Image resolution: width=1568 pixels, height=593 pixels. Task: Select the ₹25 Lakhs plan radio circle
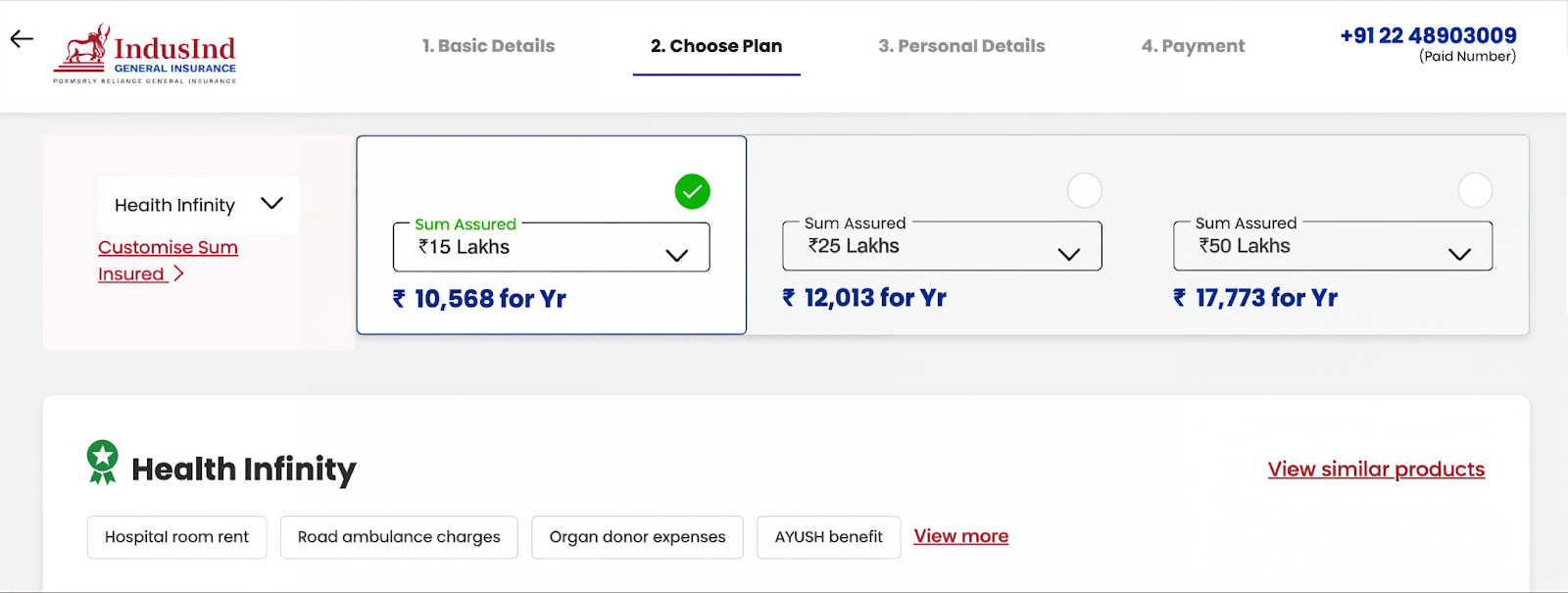pyautogui.click(x=1084, y=191)
